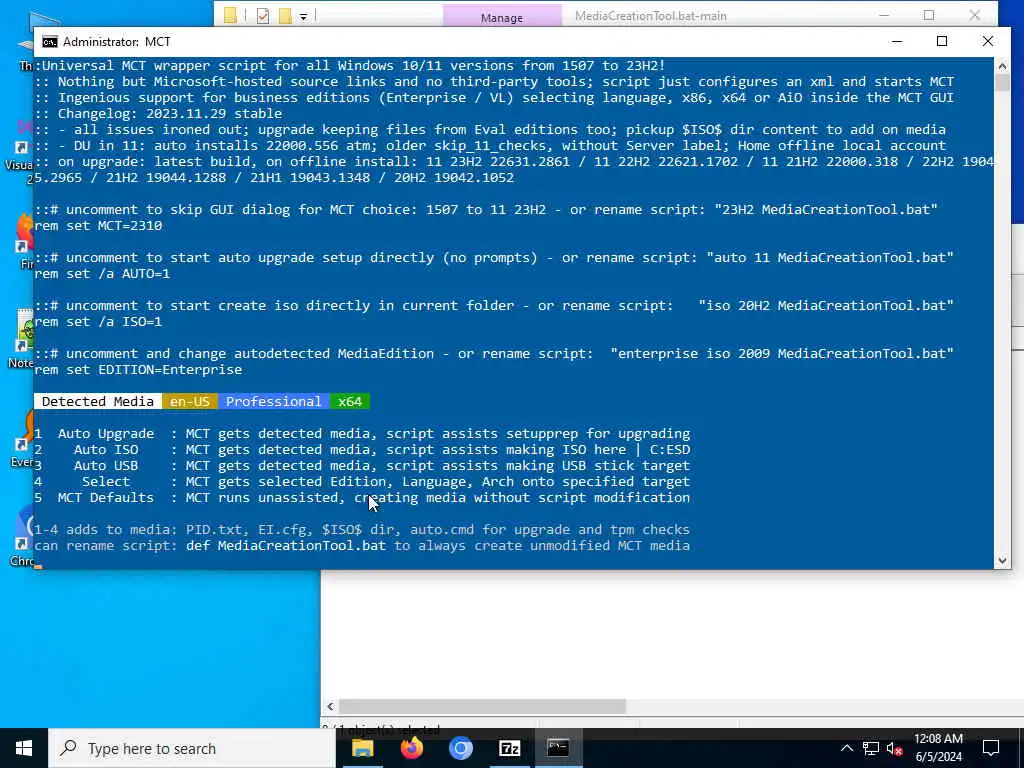
Task: Click console scrollbar up arrow
Action: click(x=1002, y=66)
